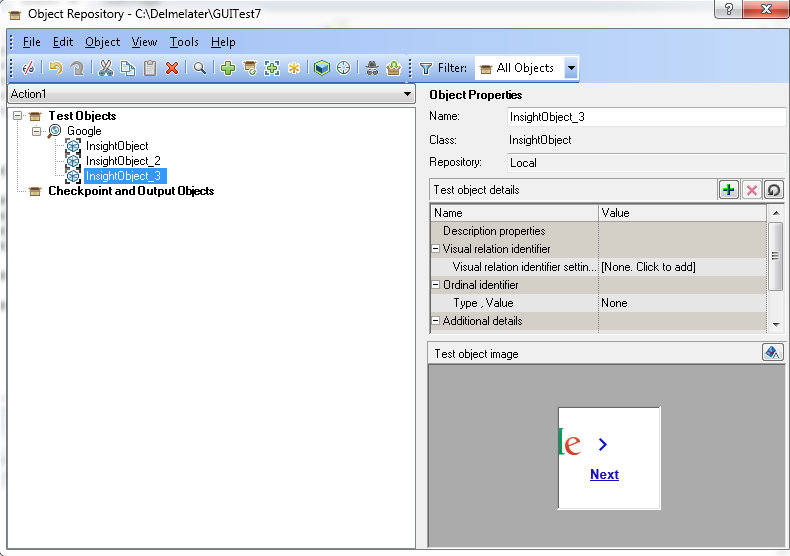Screen dimensions: 790x556
Task: Open the All Objects filter dropdown
Action: click(x=571, y=68)
